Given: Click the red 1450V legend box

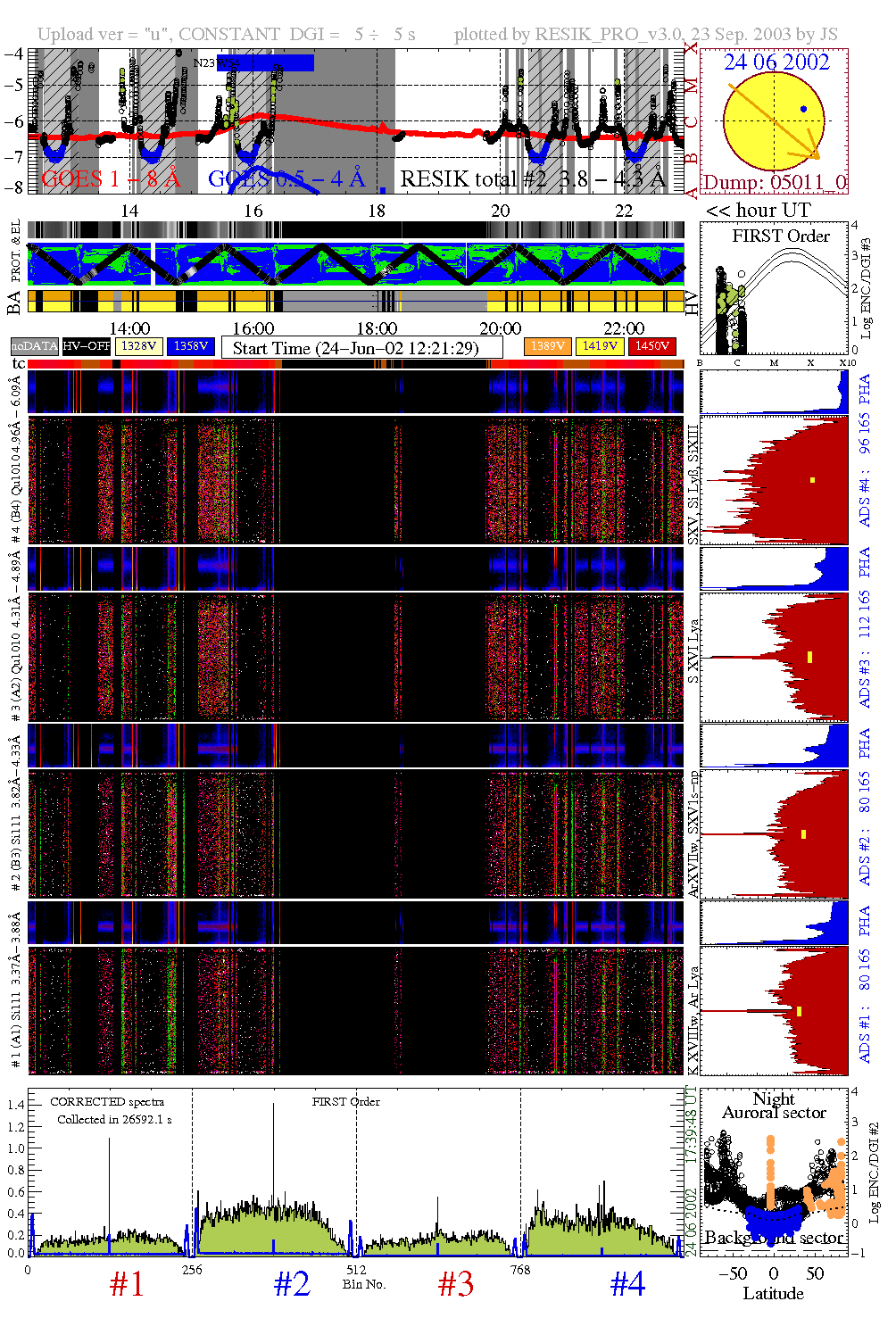Looking at the screenshot, I should click(x=652, y=346).
